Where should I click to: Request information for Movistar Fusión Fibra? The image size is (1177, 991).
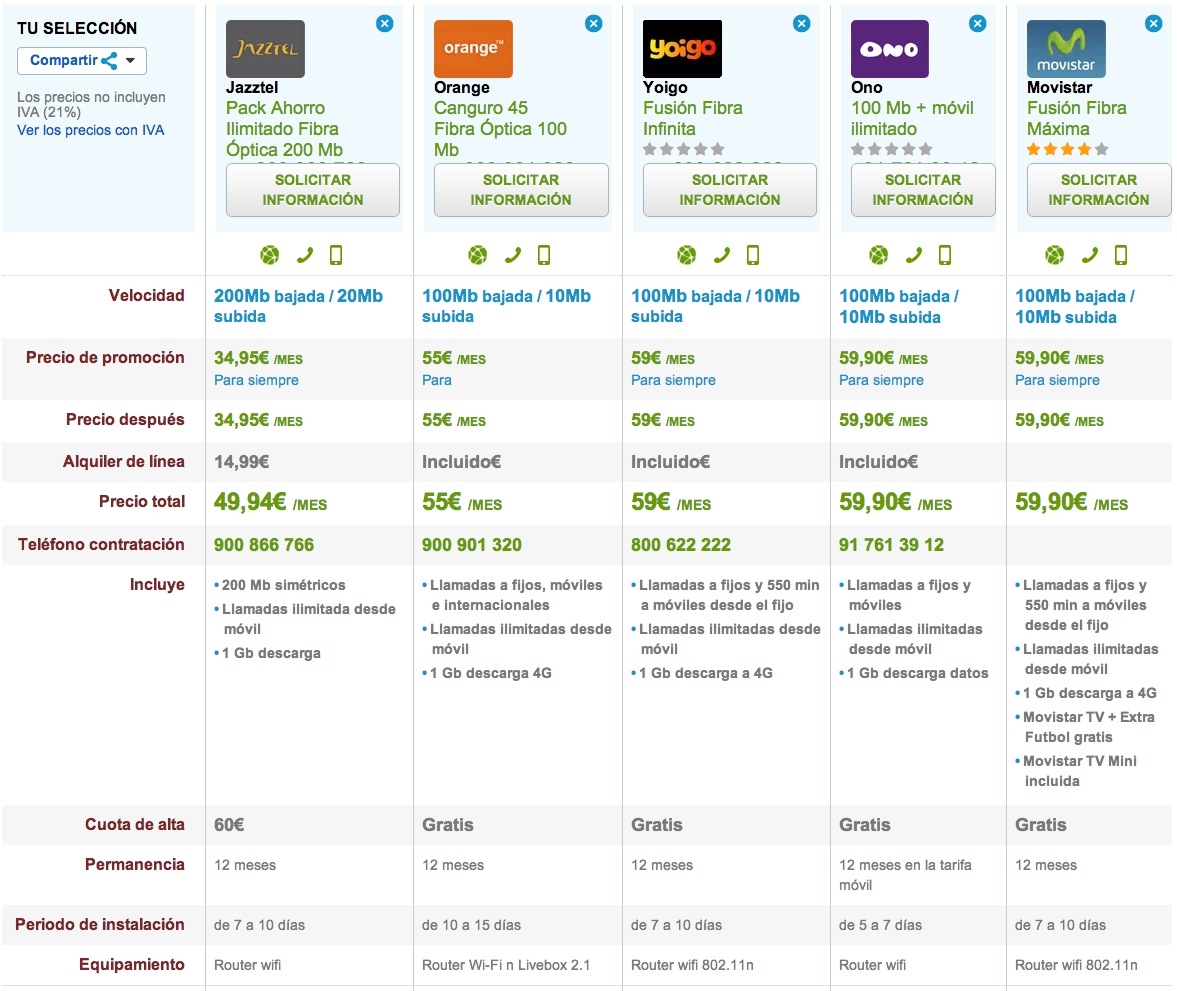[1099, 190]
